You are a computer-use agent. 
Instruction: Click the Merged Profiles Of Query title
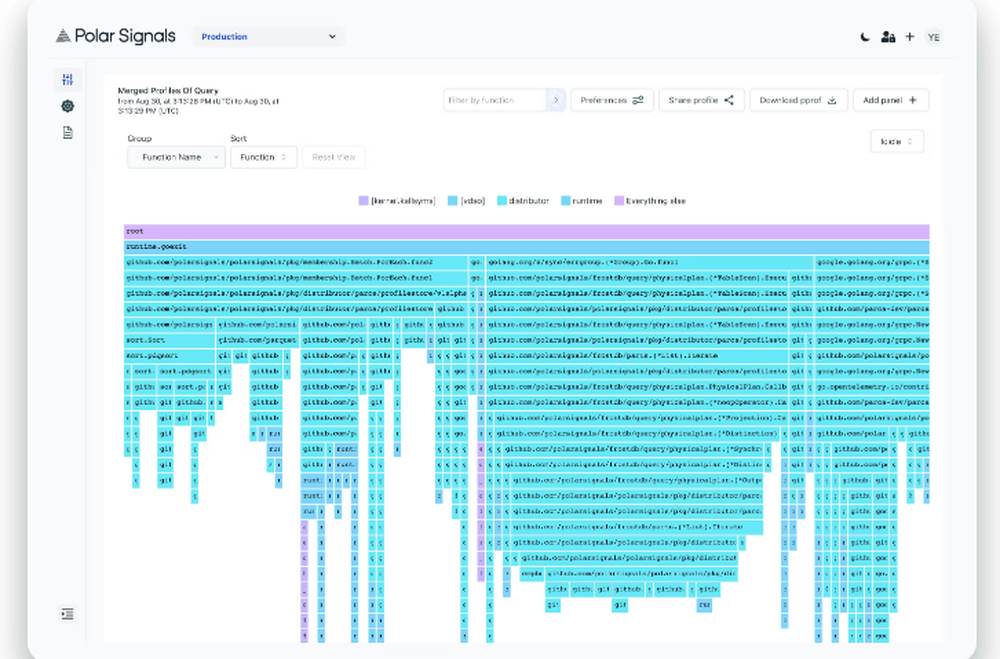click(168, 91)
